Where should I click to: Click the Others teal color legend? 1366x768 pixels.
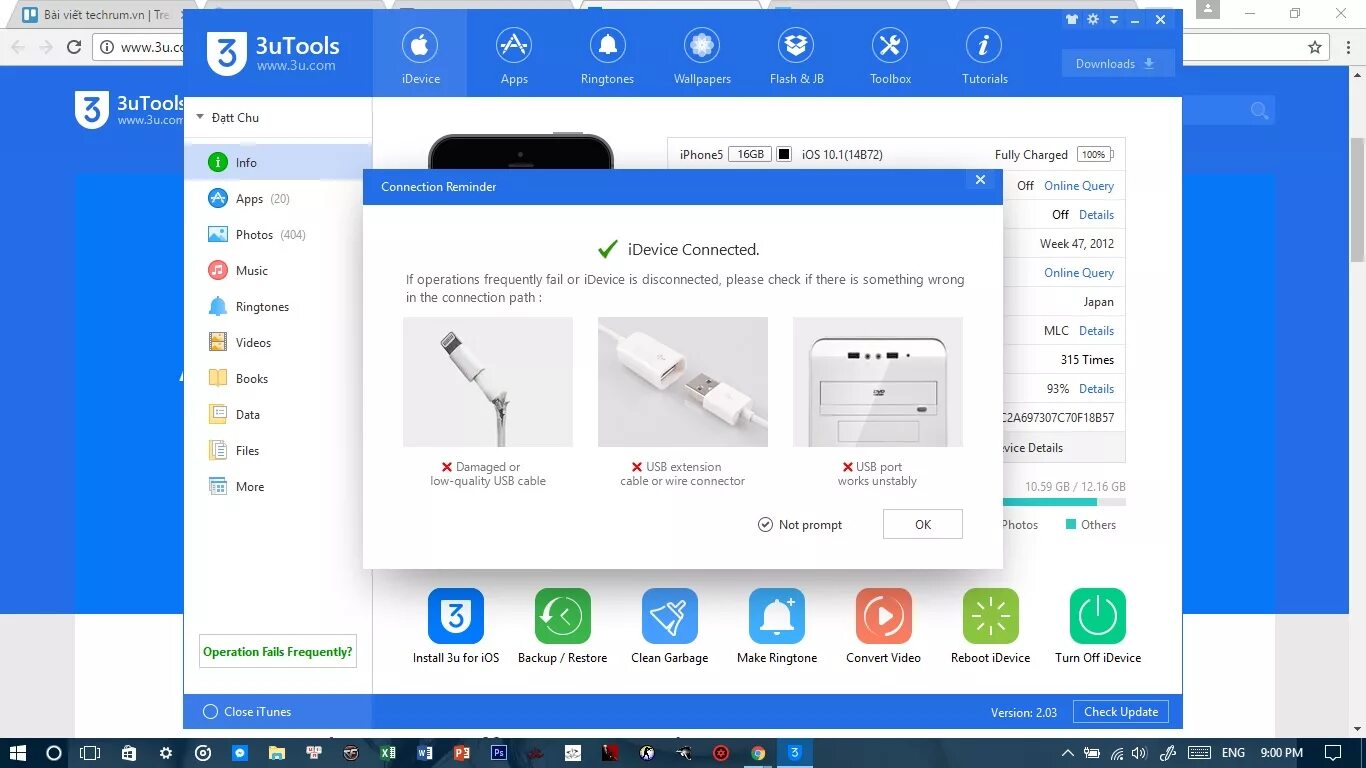click(x=1071, y=524)
